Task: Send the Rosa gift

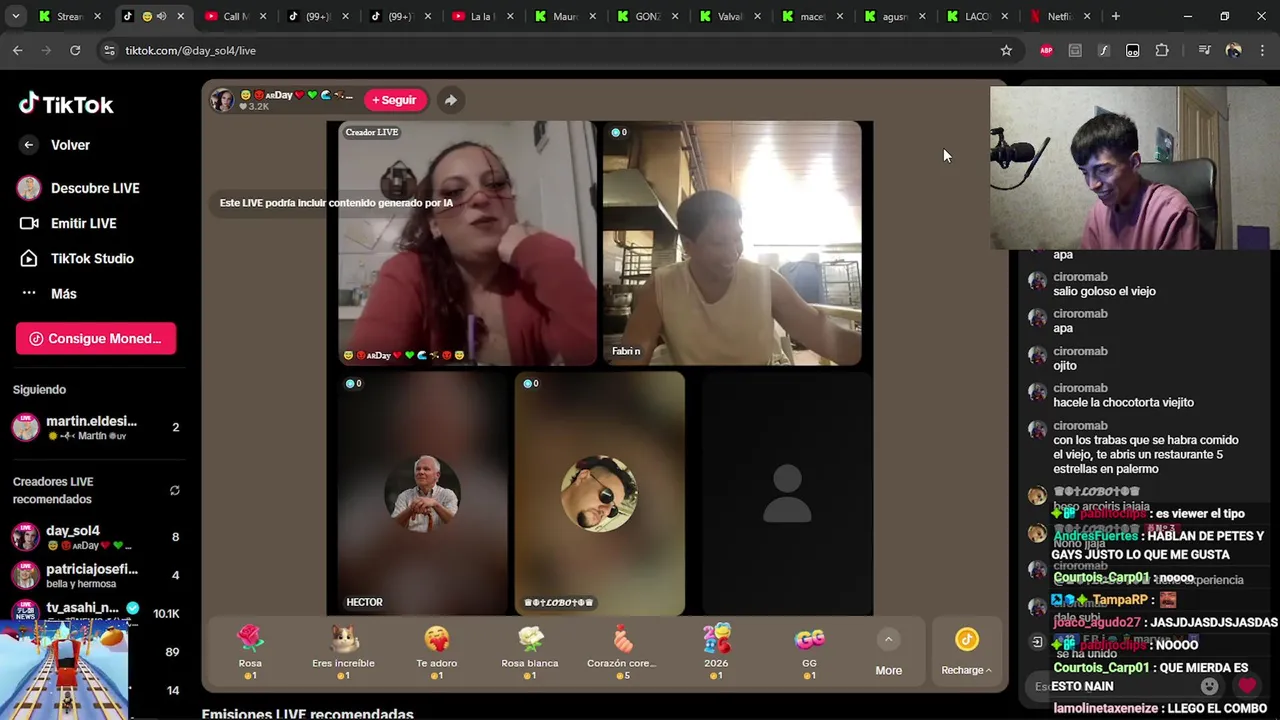Action: click(250, 652)
